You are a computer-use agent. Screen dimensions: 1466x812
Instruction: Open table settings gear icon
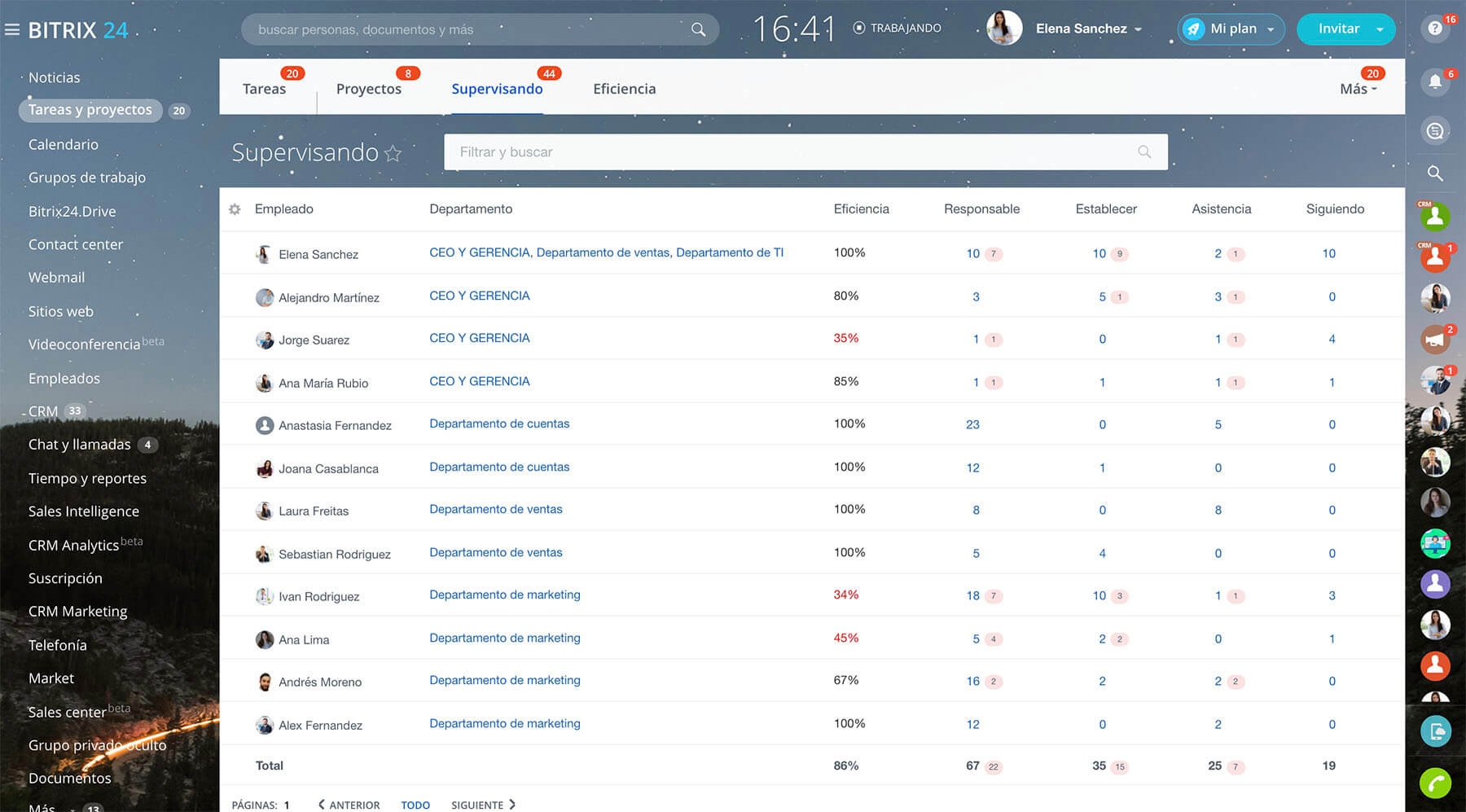click(x=235, y=209)
